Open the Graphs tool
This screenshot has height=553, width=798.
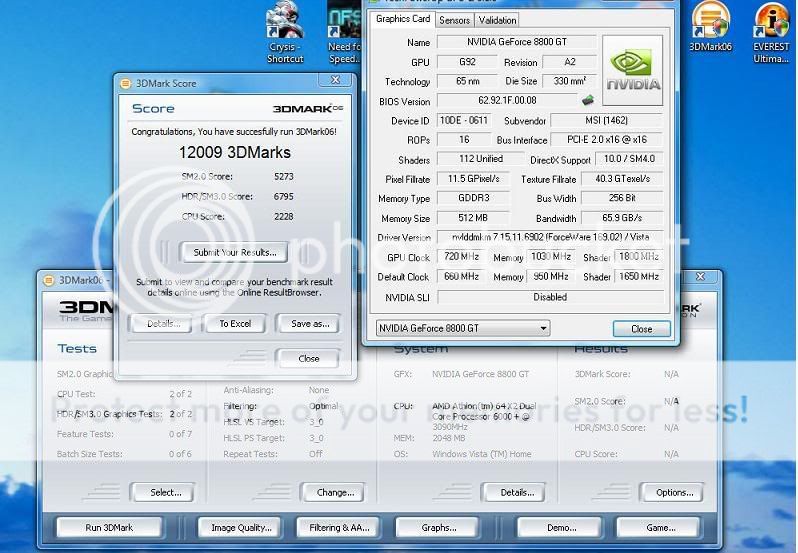click(x=438, y=528)
